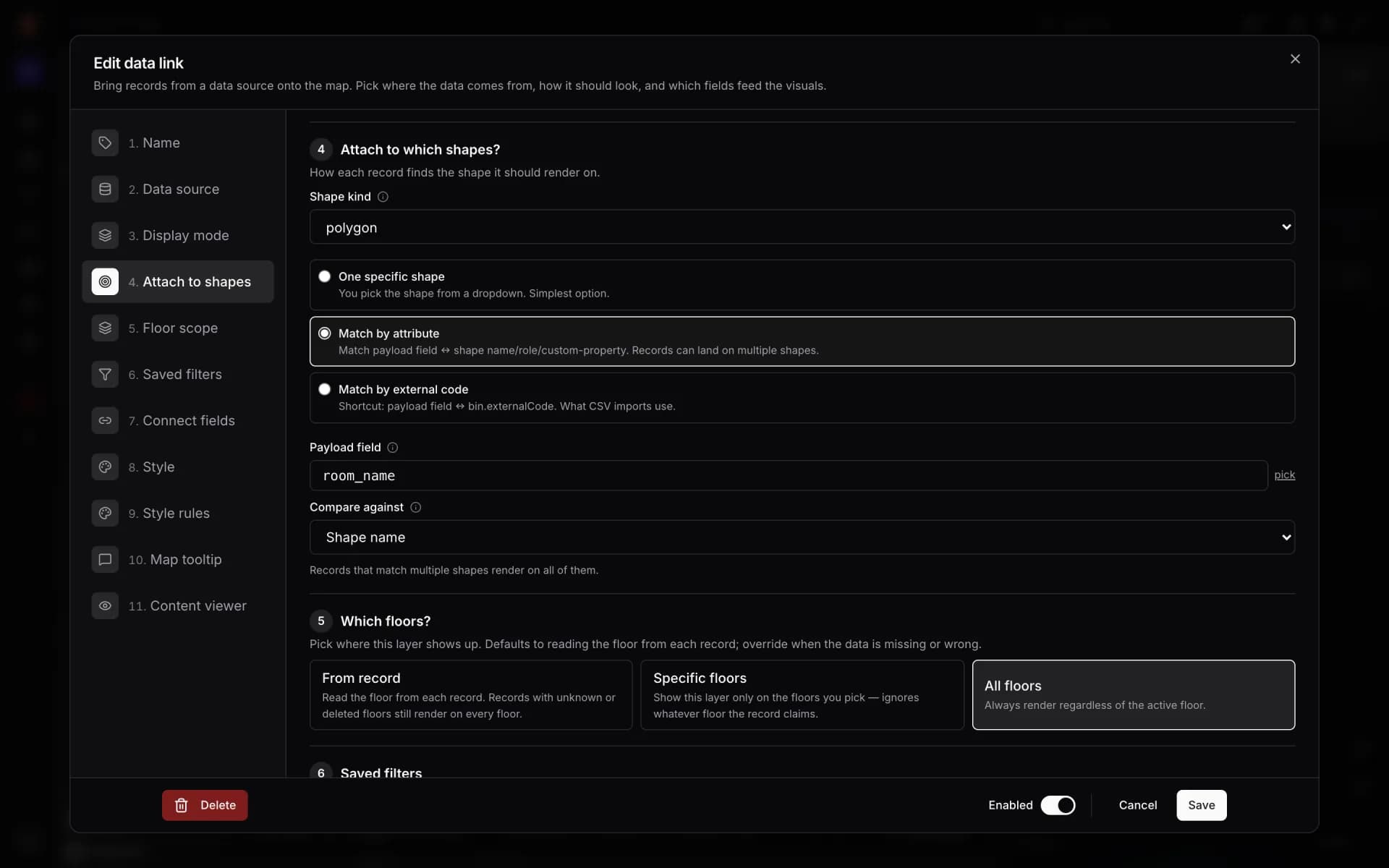Go to step 11. Content viewer
This screenshot has height=868, width=1389.
coord(178,605)
